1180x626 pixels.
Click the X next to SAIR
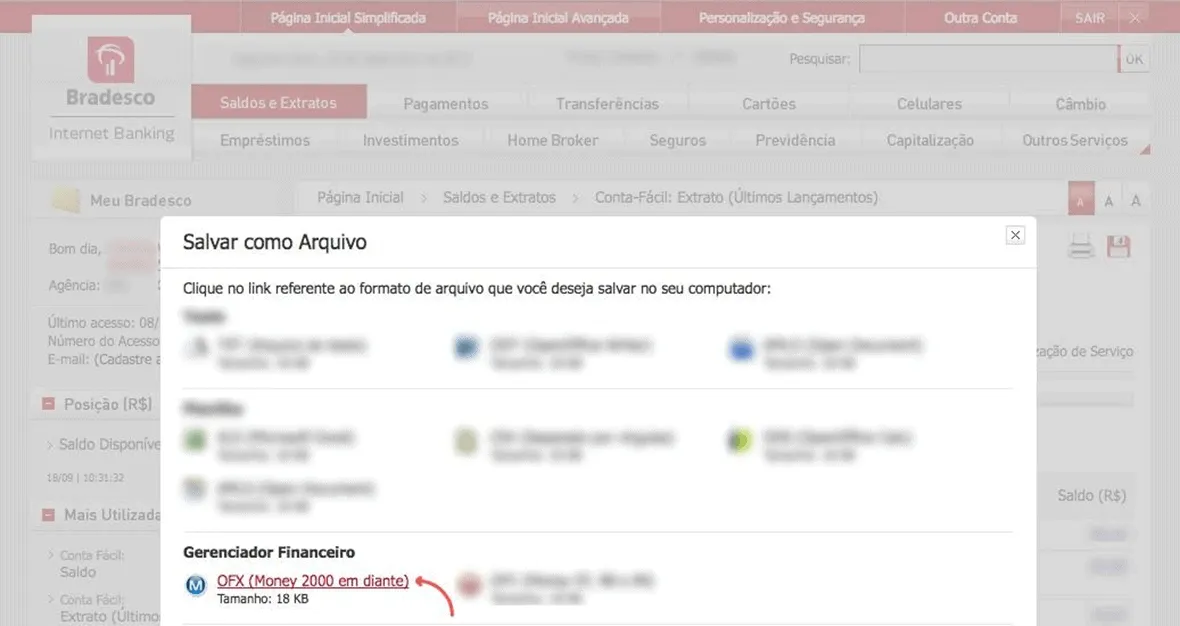pos(1134,17)
